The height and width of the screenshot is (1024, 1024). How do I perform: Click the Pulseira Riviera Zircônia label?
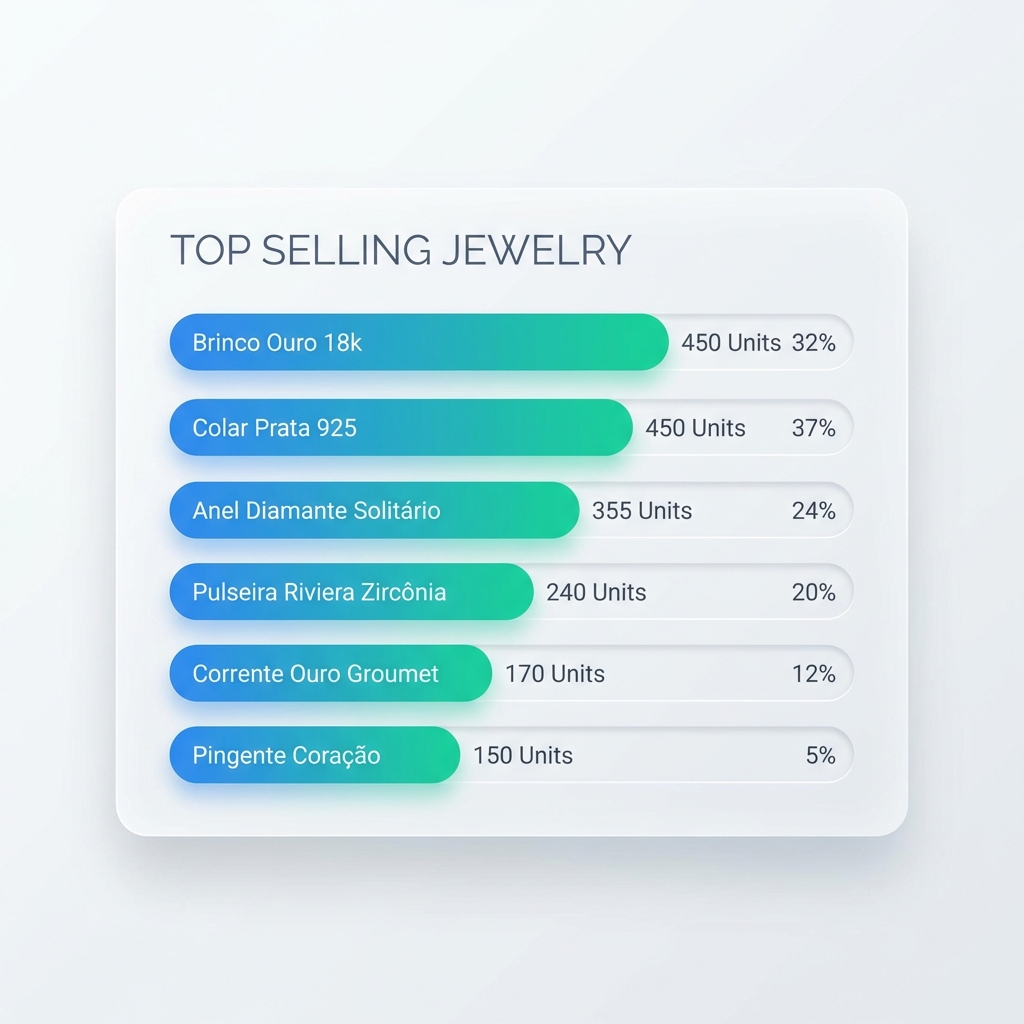(x=319, y=592)
